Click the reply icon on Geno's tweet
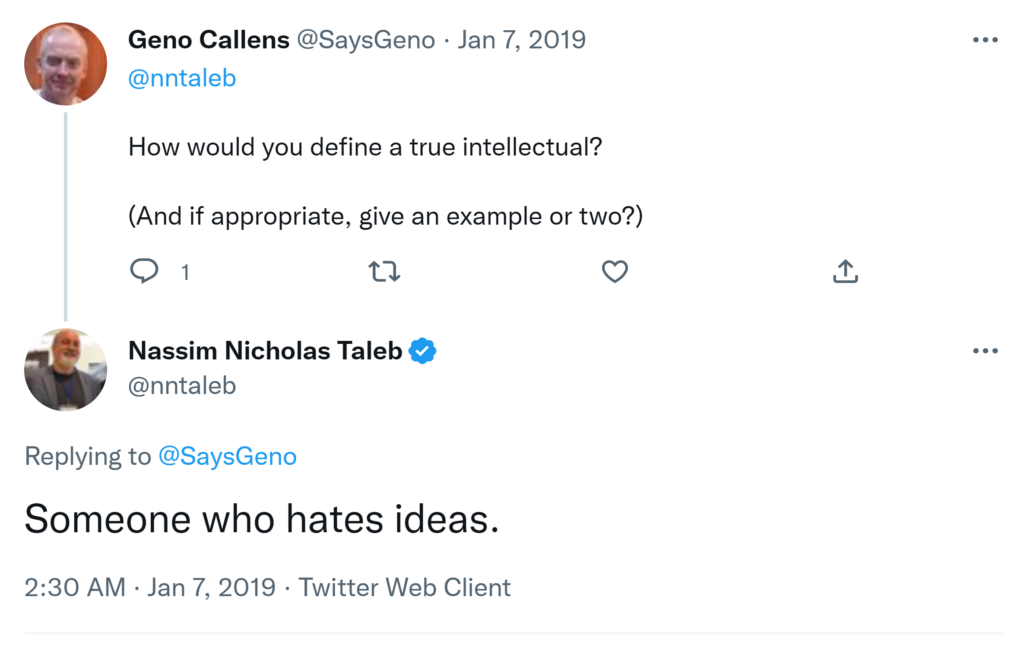1024x648 pixels. pyautogui.click(x=145, y=271)
